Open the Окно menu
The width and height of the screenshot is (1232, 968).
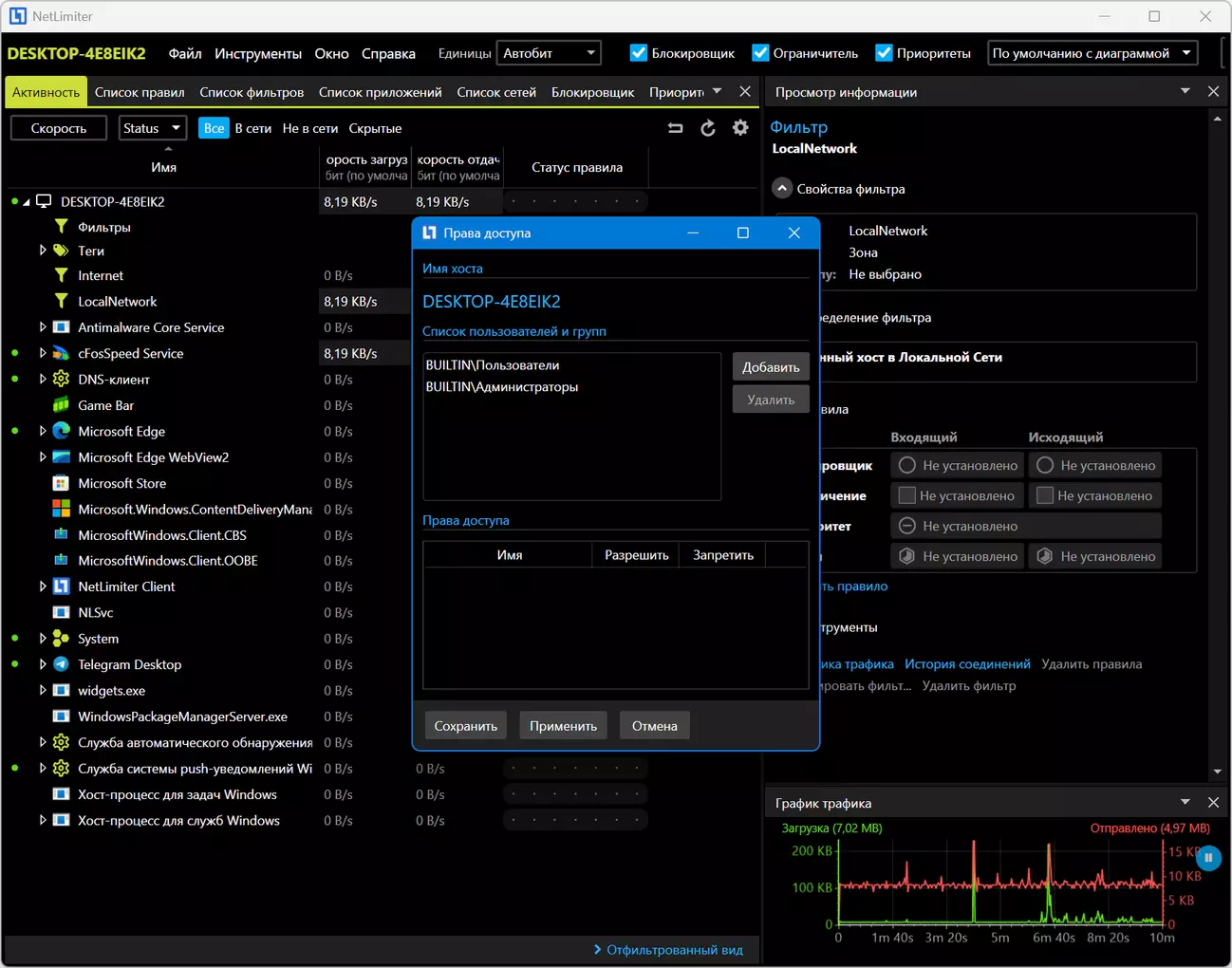click(x=332, y=53)
